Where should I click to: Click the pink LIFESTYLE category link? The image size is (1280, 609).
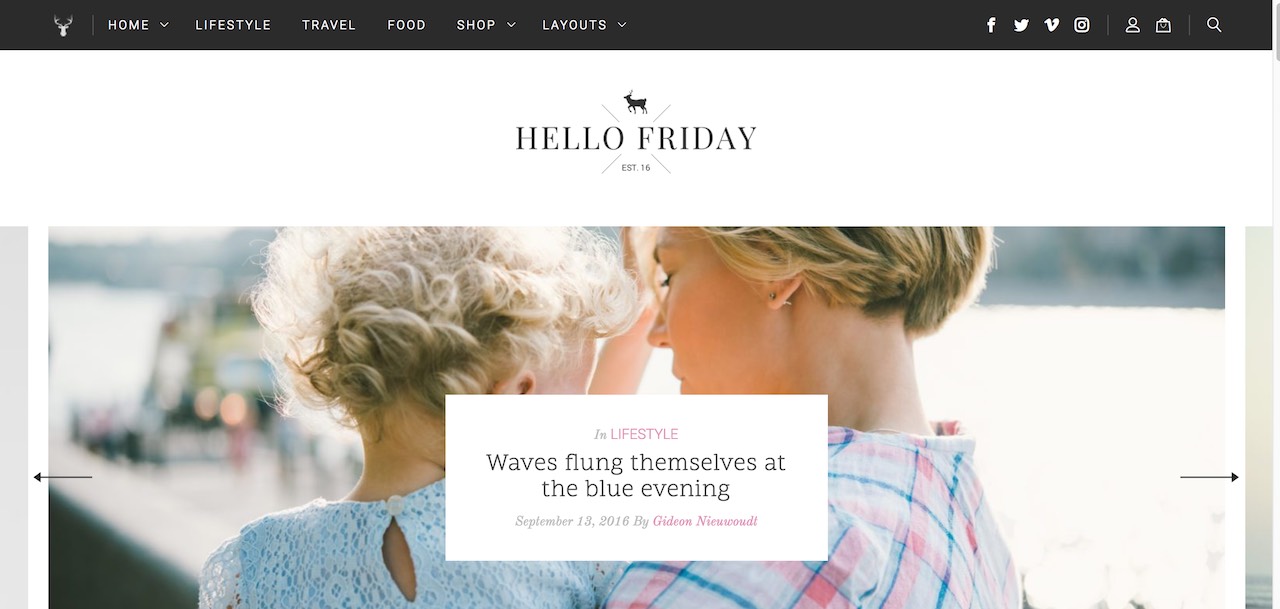[x=644, y=434]
